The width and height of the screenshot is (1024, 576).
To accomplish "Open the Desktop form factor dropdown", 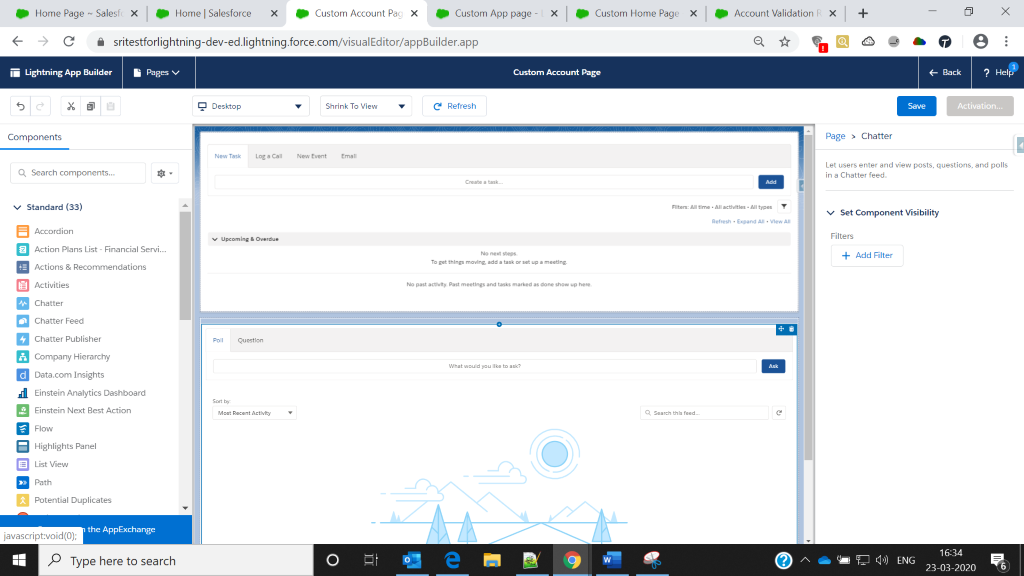I will point(251,106).
